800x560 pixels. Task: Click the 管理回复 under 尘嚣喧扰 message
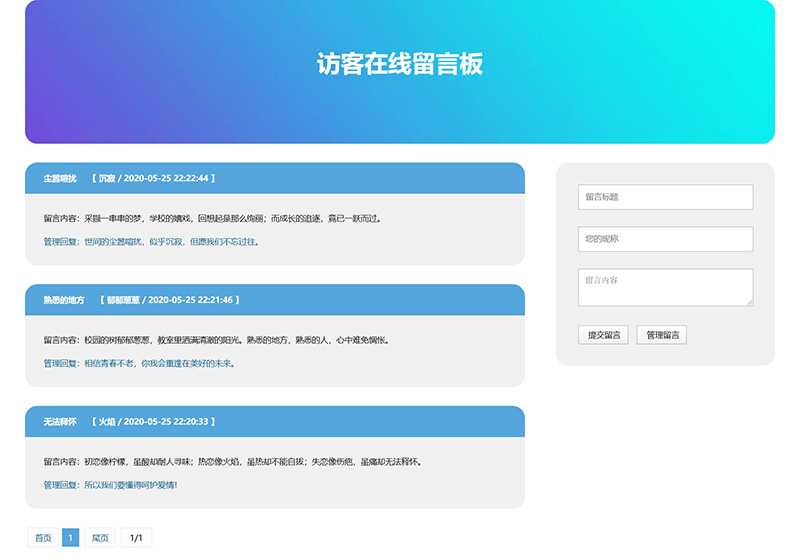pyautogui.click(x=60, y=241)
